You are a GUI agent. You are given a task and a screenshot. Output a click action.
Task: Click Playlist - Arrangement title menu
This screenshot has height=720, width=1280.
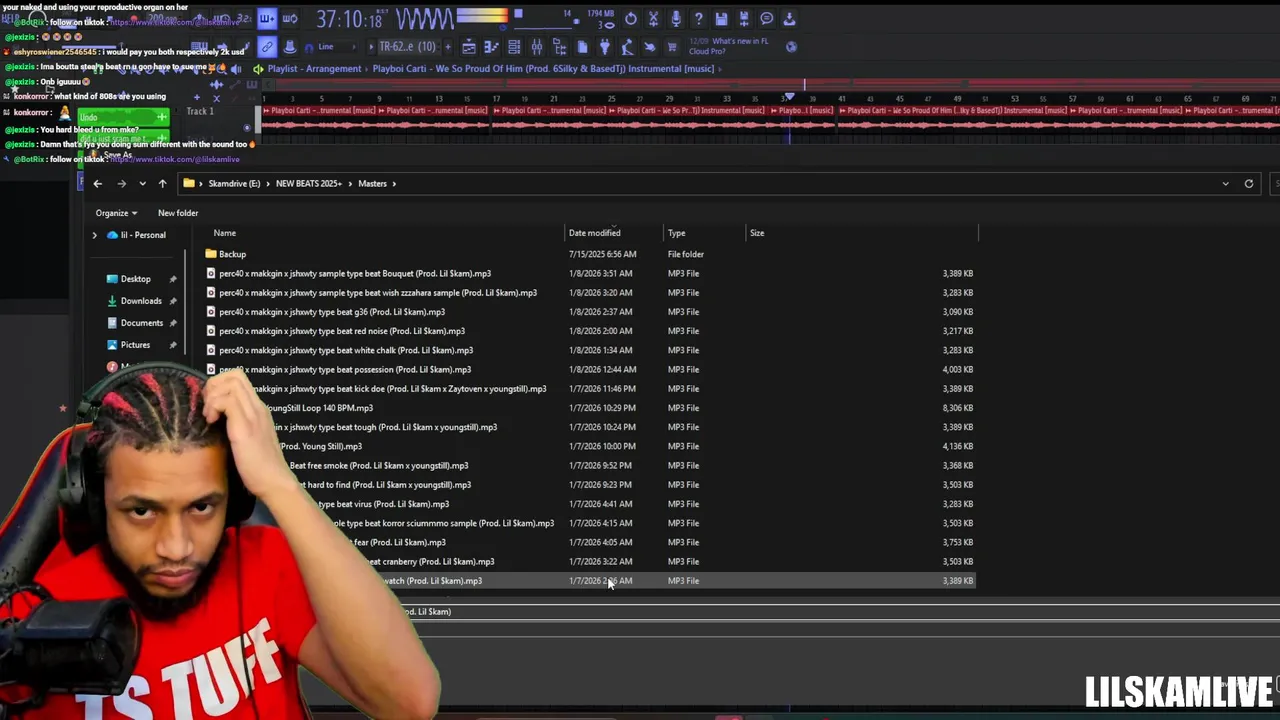314,69
